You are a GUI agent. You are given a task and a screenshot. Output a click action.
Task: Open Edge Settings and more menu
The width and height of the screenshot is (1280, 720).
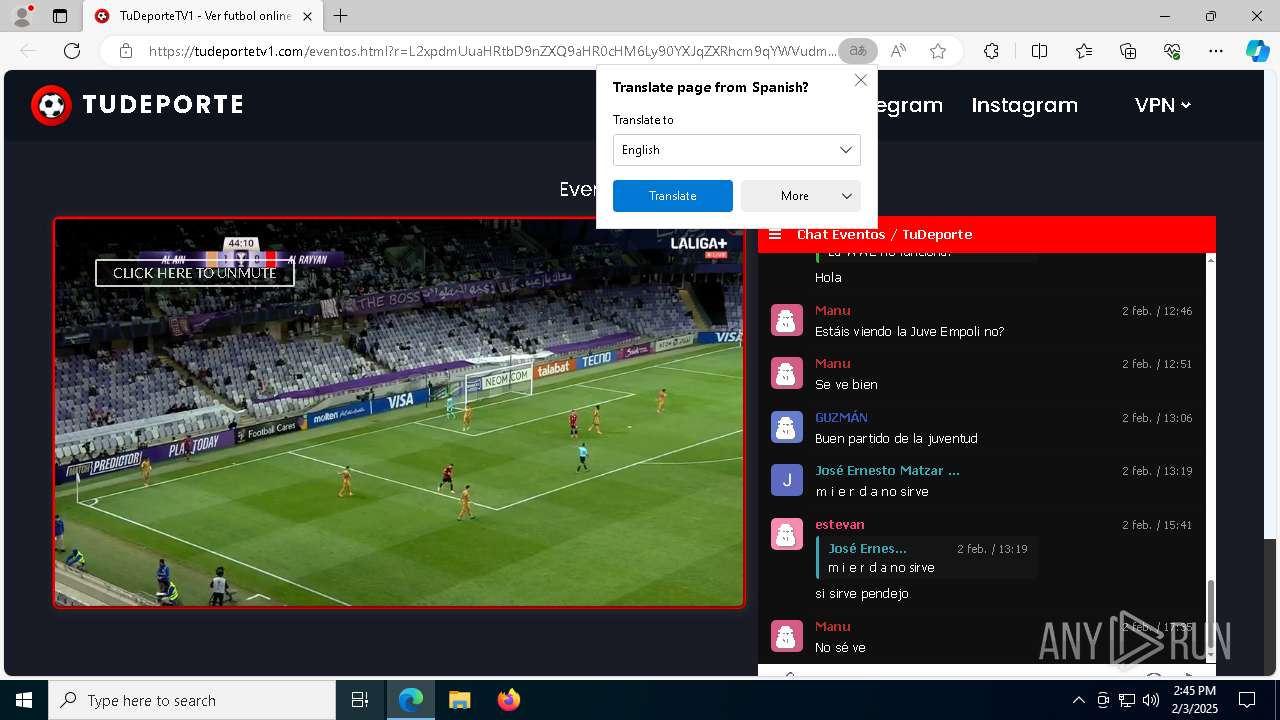[x=1216, y=51]
